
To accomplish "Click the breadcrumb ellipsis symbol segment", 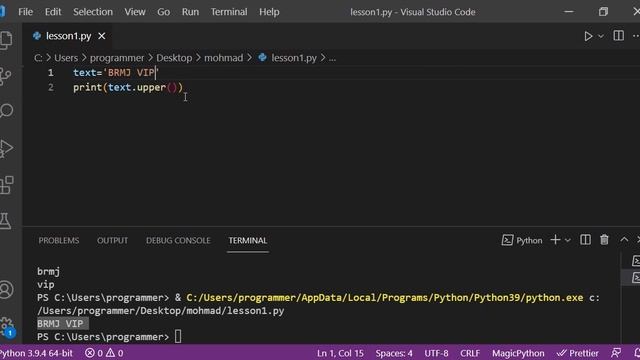I will (x=332, y=58).
